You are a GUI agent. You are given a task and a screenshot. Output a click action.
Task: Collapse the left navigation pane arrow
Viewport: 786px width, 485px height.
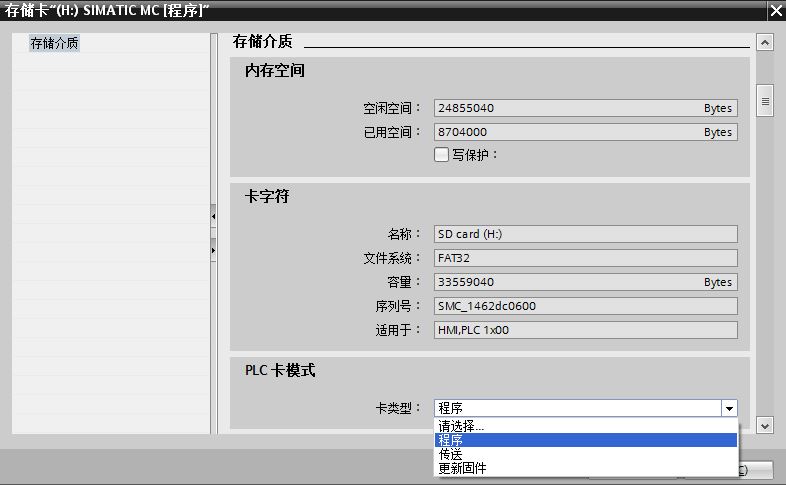[x=214, y=216]
